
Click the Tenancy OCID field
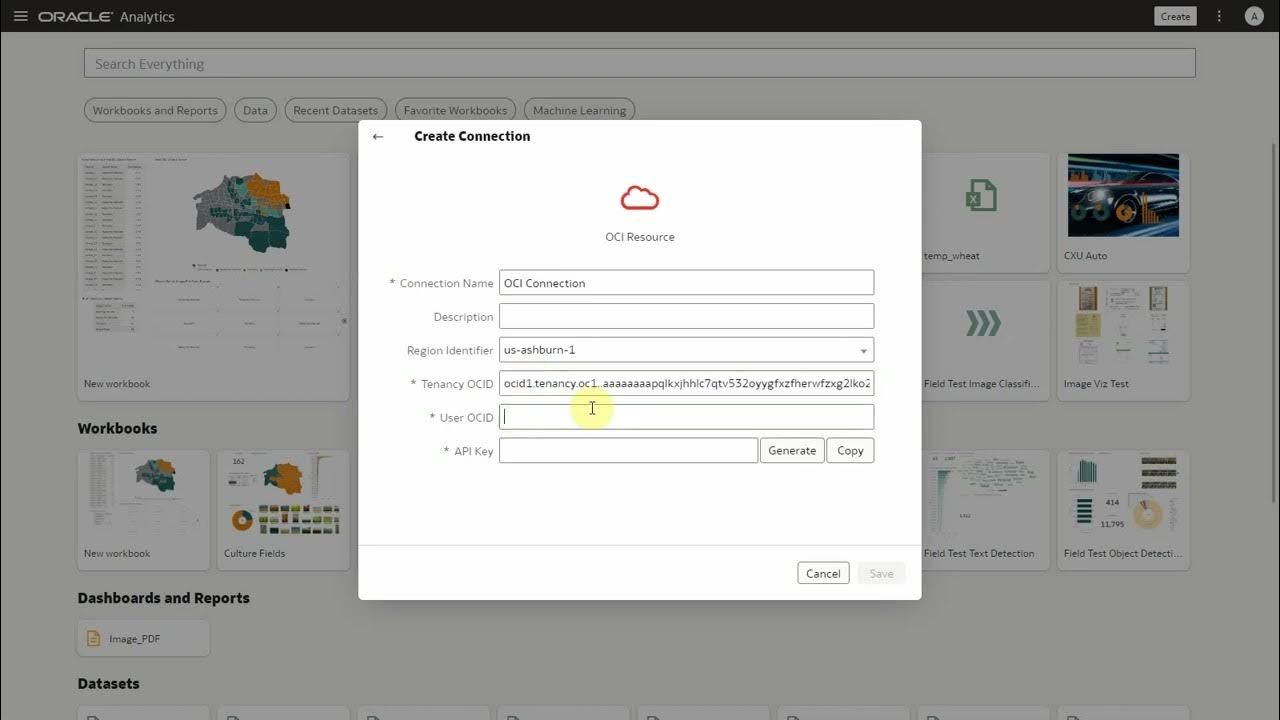(x=686, y=383)
